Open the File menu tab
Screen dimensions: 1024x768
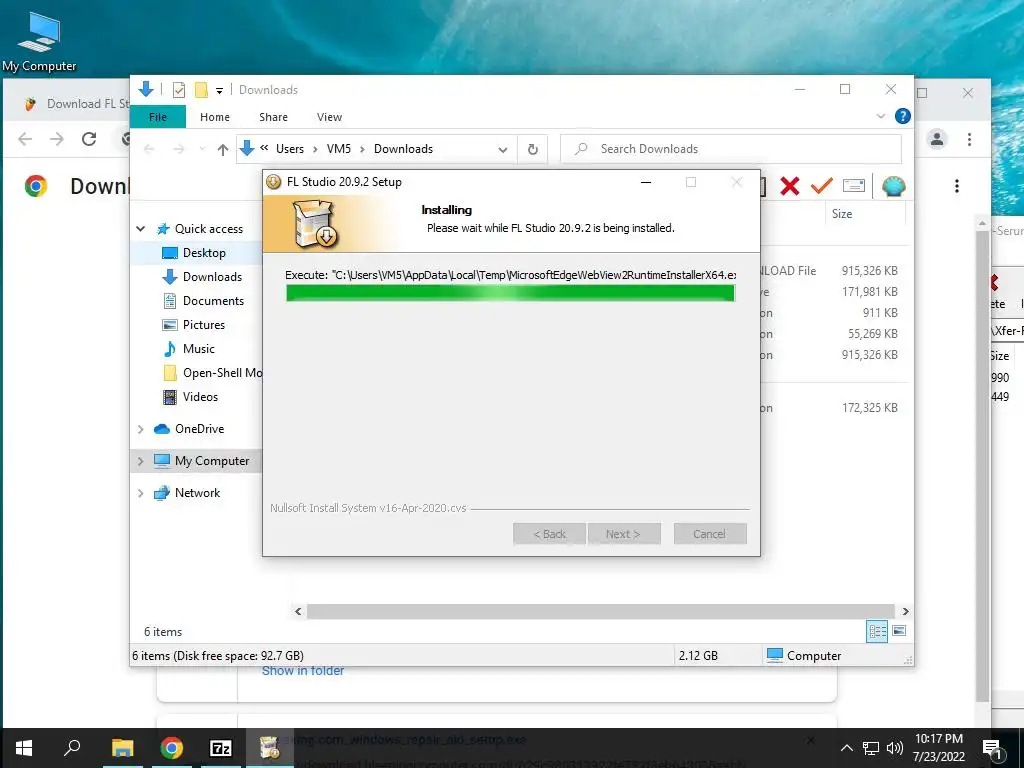click(x=158, y=117)
